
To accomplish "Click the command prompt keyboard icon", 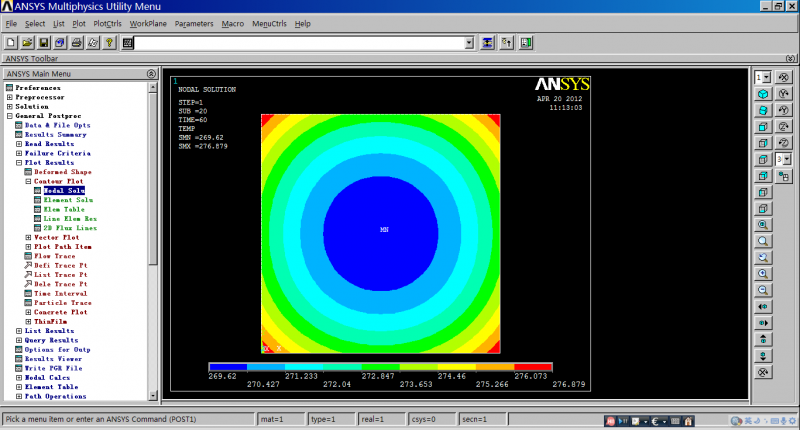I will coord(128,43).
